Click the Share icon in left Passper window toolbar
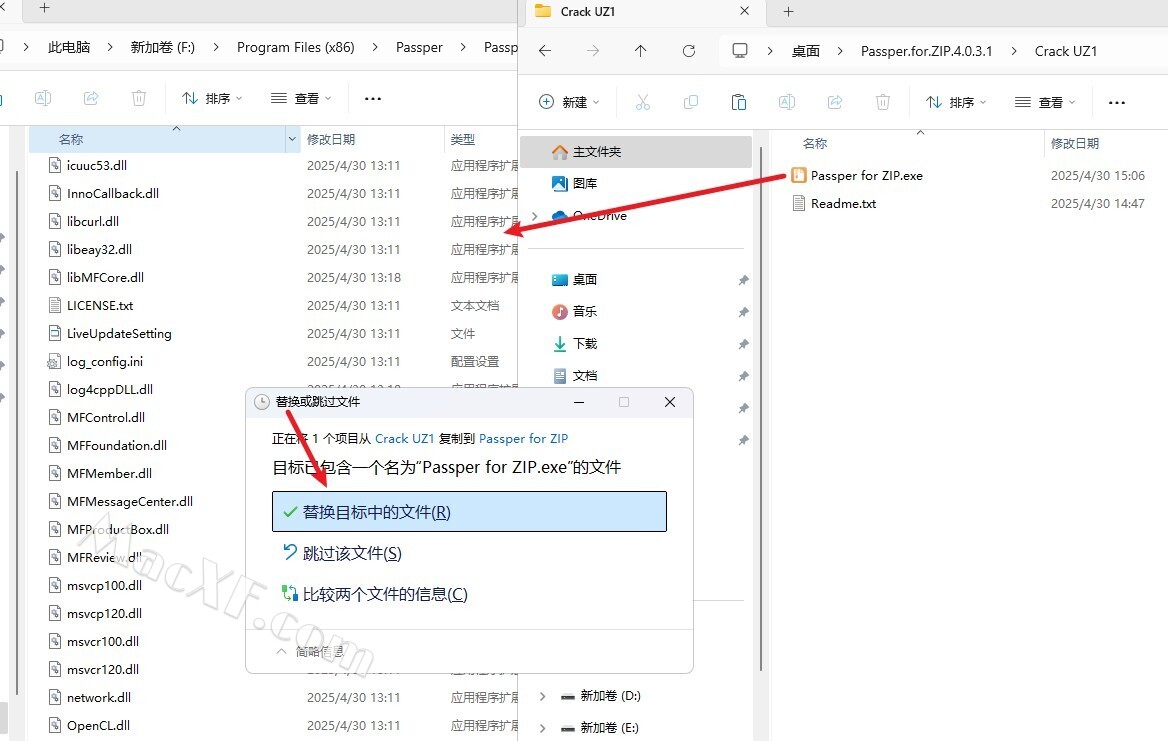 point(91,98)
